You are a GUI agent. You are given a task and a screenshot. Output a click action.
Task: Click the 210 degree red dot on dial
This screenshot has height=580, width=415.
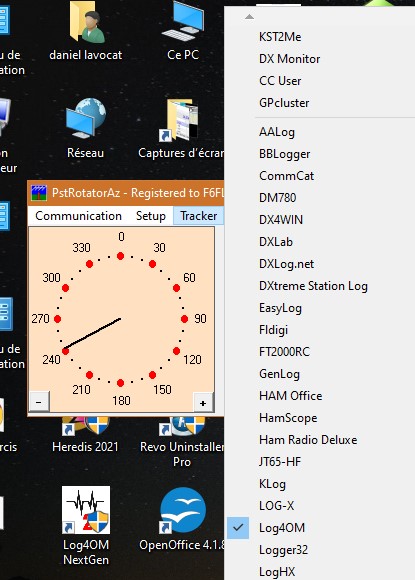(x=89, y=375)
